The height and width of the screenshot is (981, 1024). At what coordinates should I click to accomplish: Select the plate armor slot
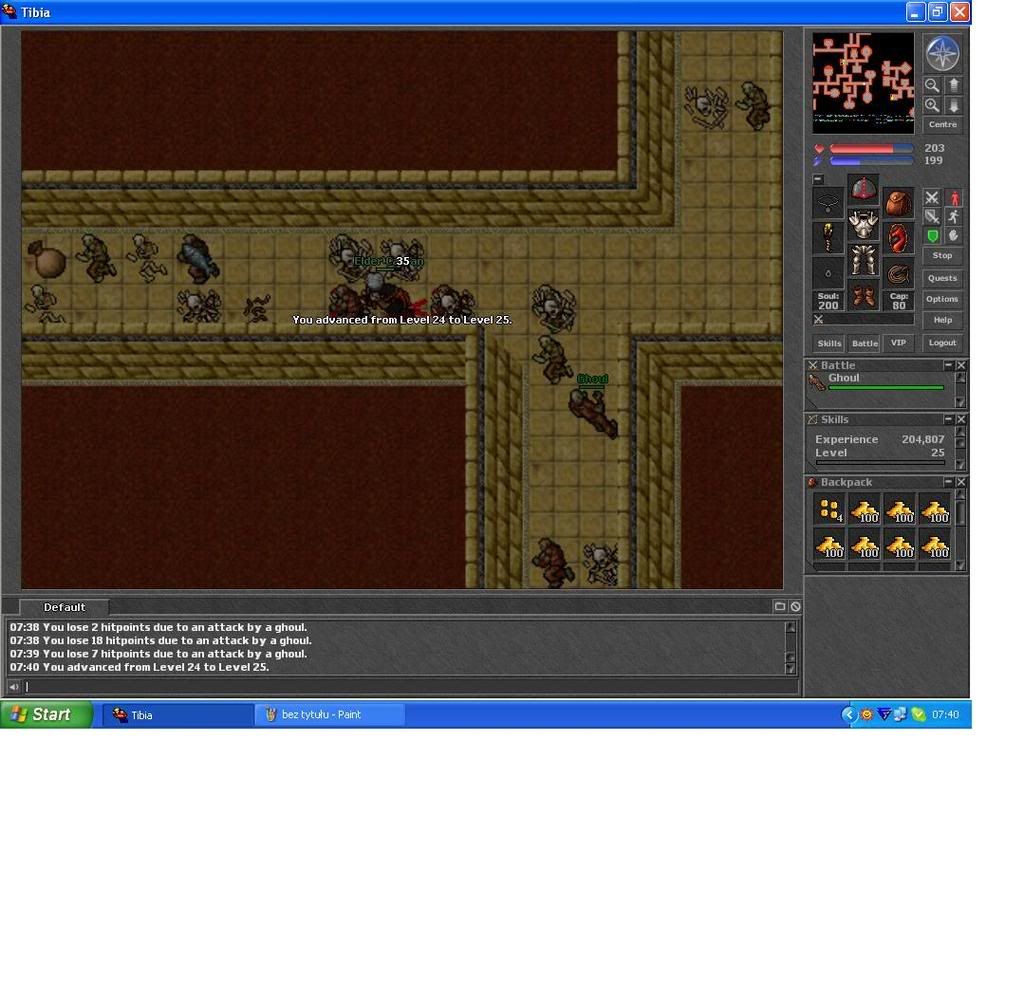[x=863, y=225]
